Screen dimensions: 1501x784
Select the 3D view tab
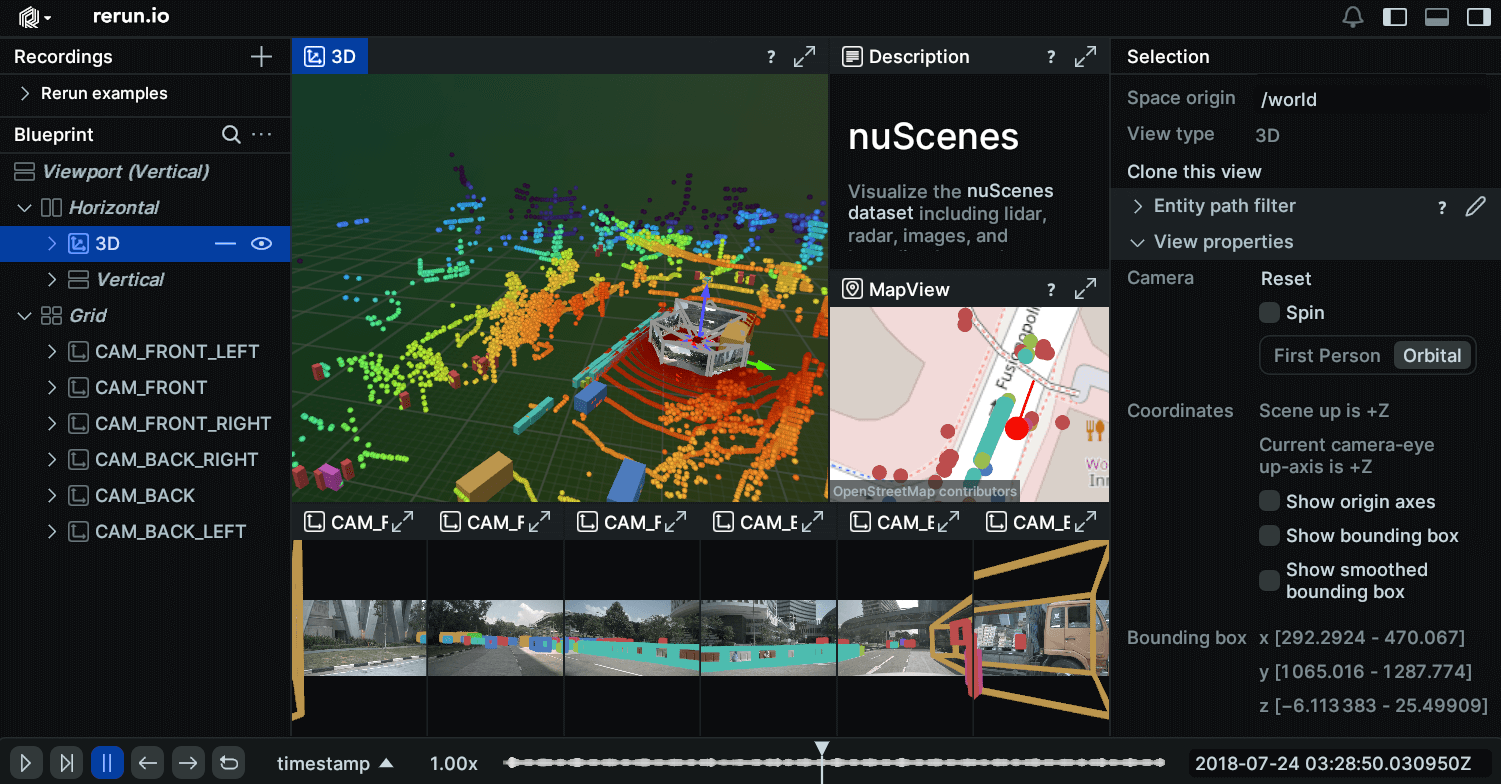tap(330, 57)
